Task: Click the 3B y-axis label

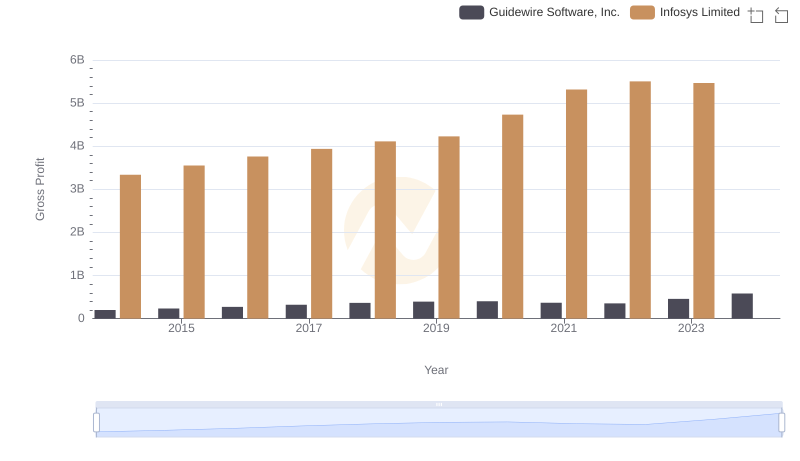Action: pyautogui.click(x=77, y=189)
